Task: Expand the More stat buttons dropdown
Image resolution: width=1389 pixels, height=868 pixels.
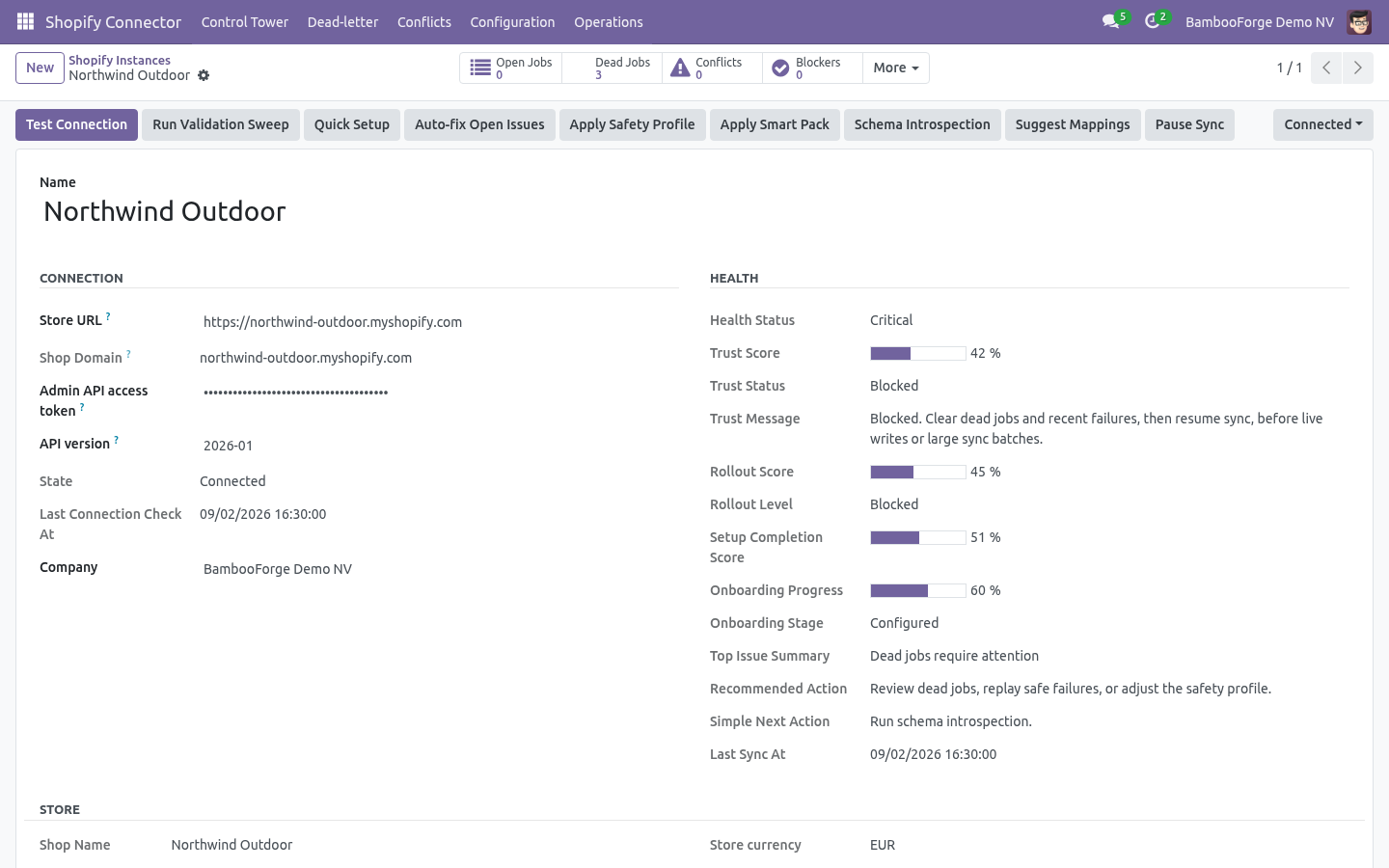Action: pos(896,68)
